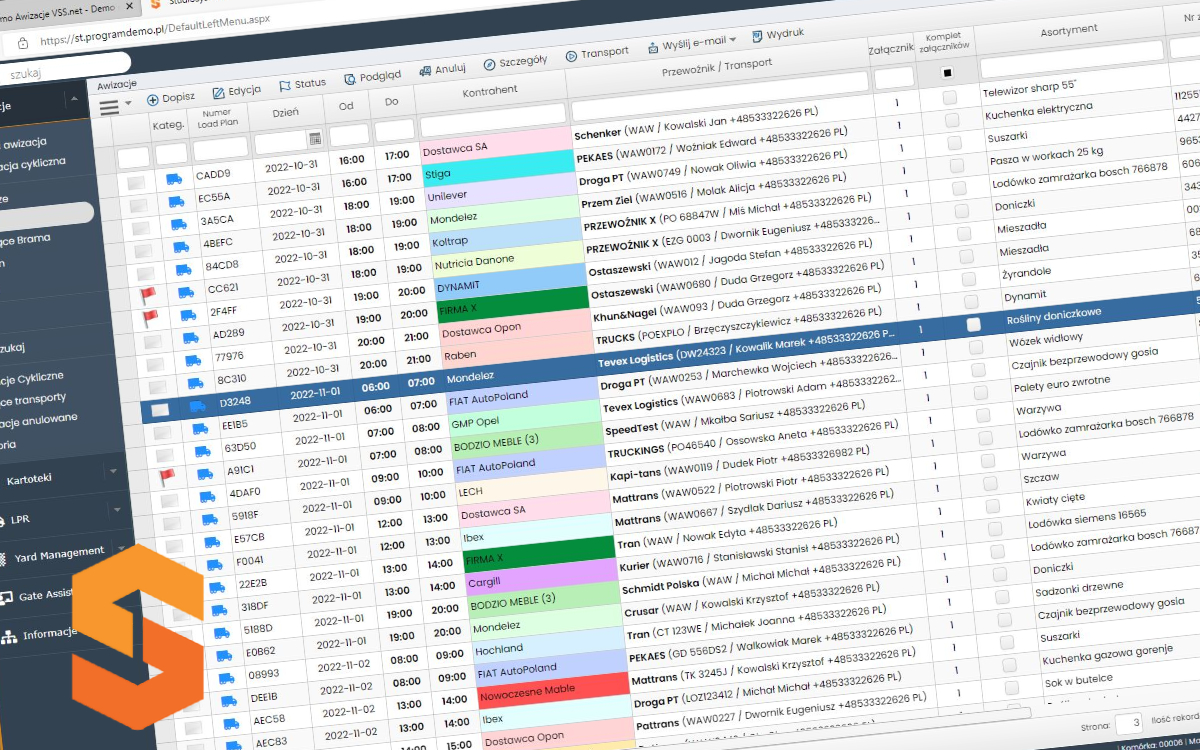Open Wyślij e-mail dropdown
1200x750 pixels.
(x=692, y=42)
